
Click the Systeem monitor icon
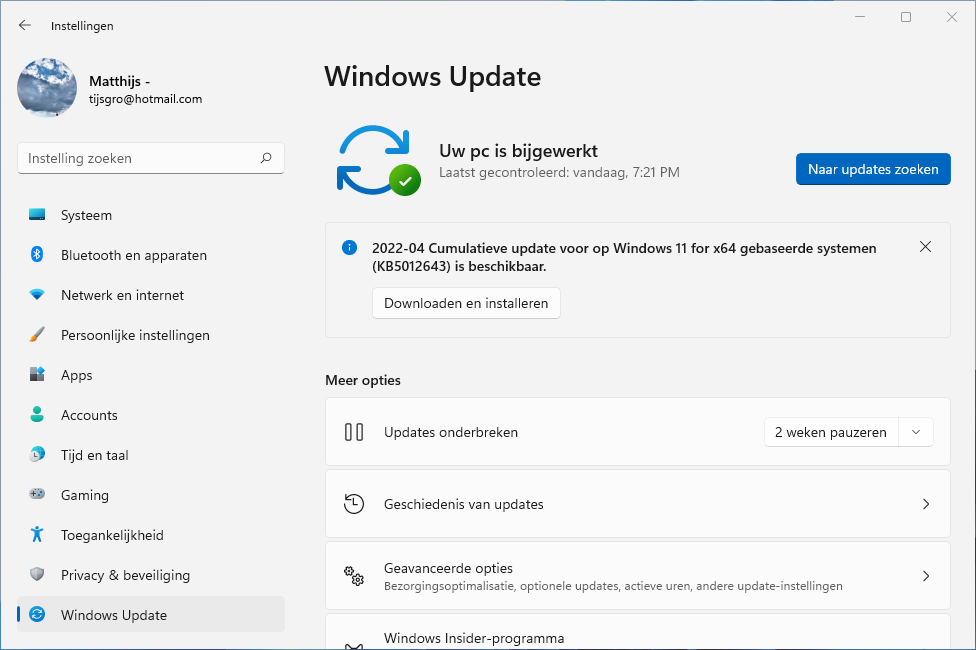pyautogui.click(x=37, y=215)
